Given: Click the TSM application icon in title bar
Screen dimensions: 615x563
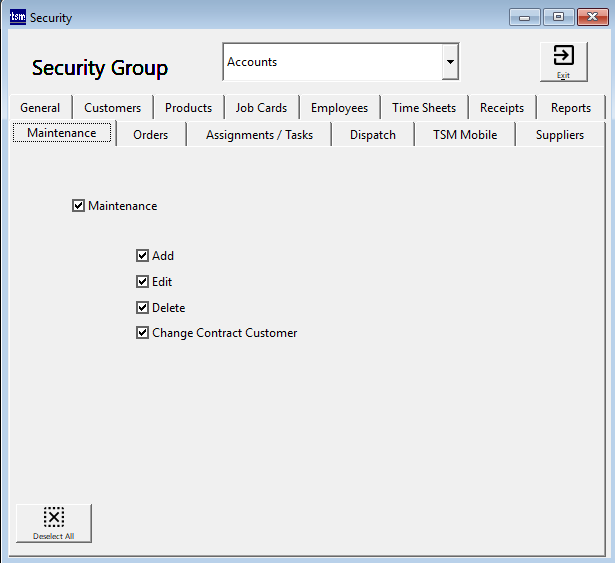Looking at the screenshot, I should pyautogui.click(x=17, y=17).
